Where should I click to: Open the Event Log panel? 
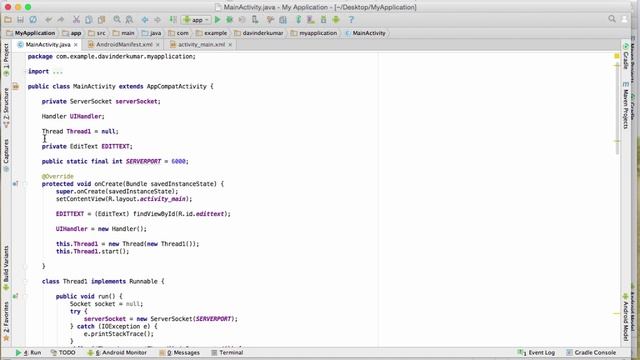[536, 352]
